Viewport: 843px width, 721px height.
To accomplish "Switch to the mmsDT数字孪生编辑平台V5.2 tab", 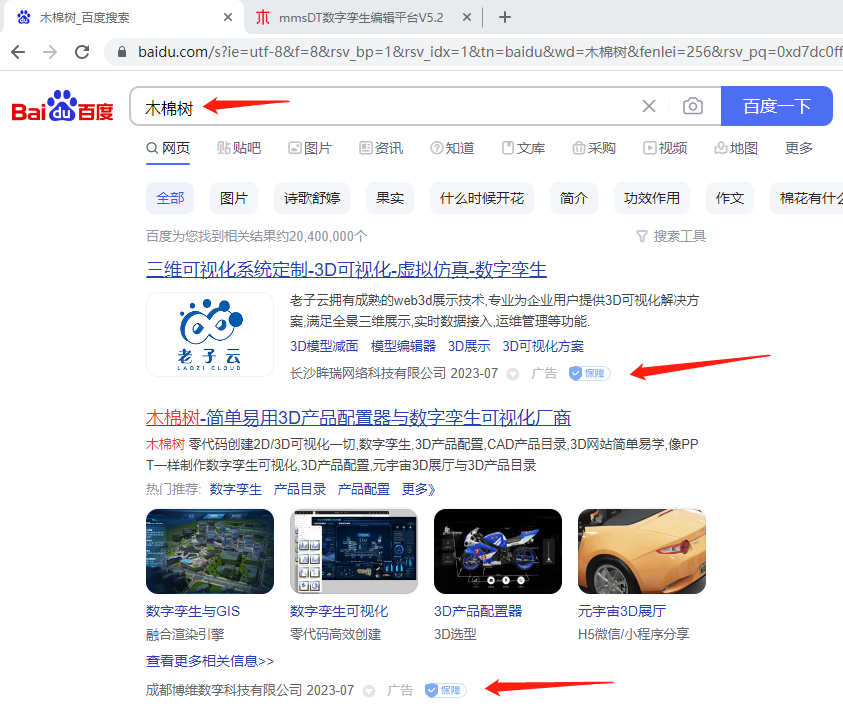I will tap(361, 18).
